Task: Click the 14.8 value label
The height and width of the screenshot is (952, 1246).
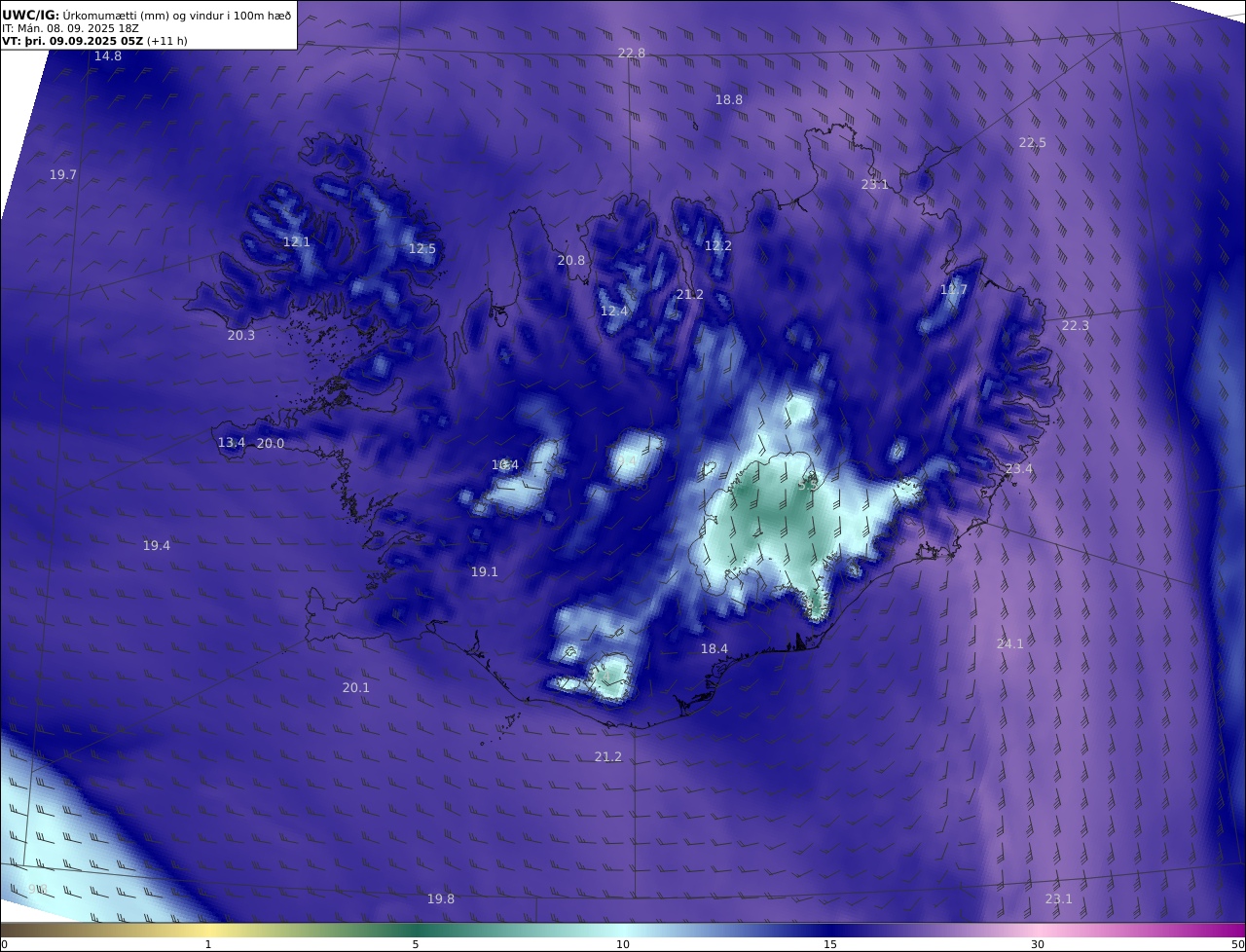Action: tap(108, 56)
